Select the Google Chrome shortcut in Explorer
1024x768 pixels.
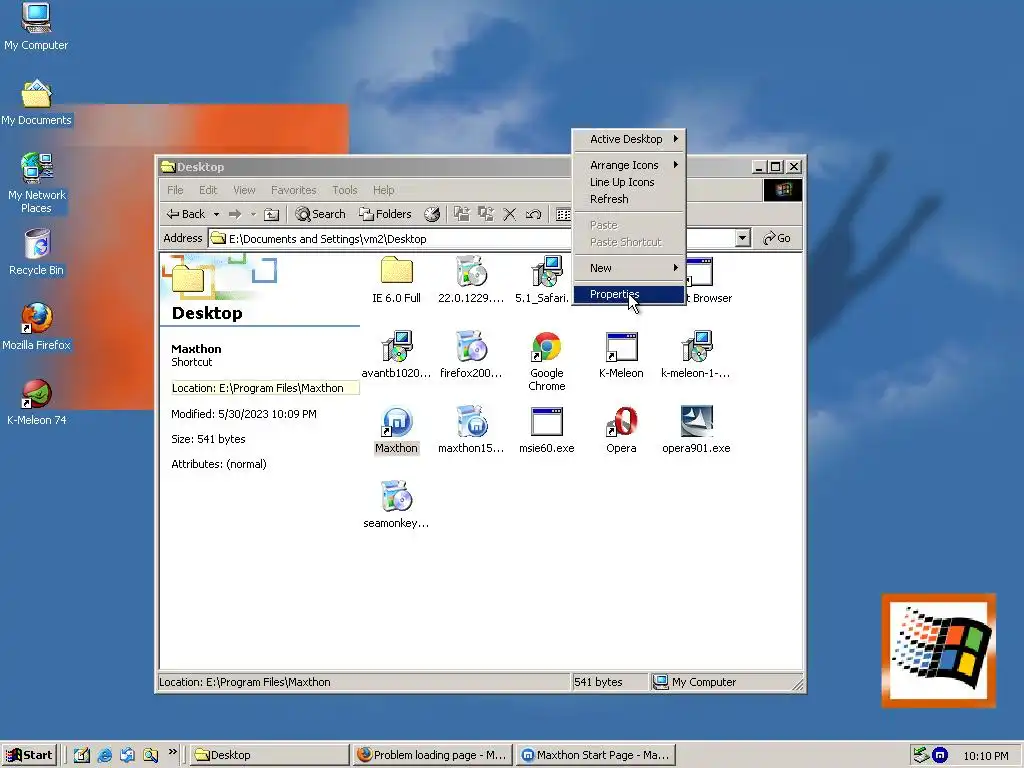tap(547, 361)
